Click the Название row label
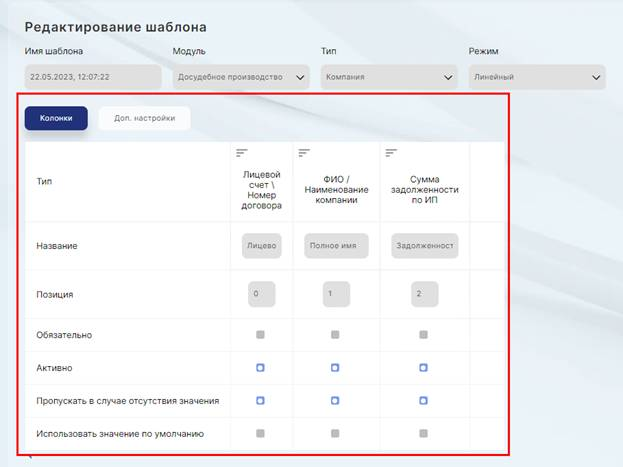 pos(57,246)
